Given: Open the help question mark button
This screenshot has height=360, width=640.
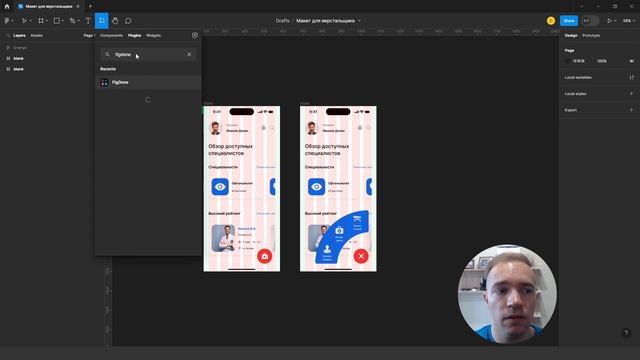Looking at the screenshot, I should [626, 333].
